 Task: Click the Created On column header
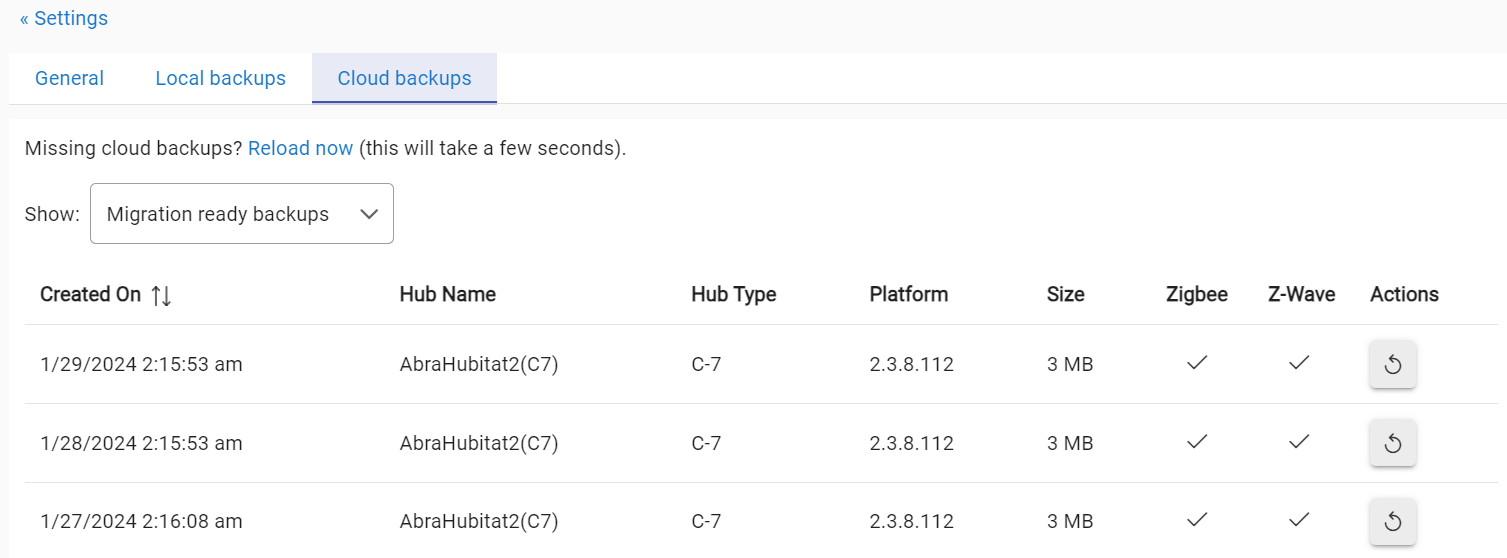[90, 294]
